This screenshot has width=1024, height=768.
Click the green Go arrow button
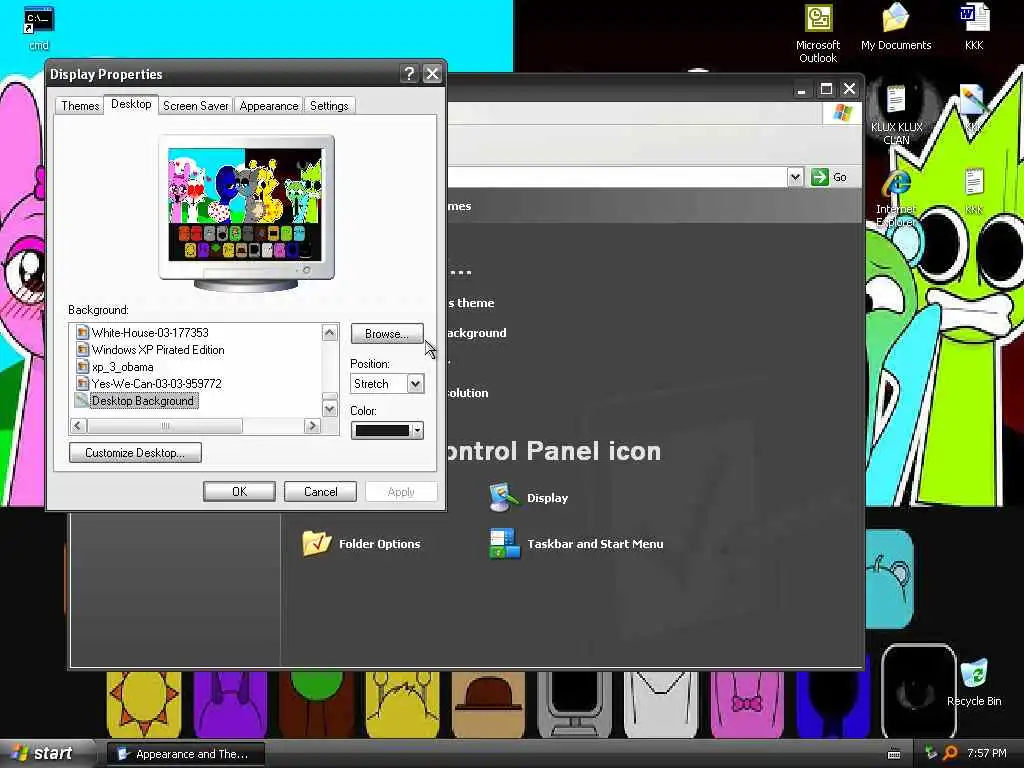[x=820, y=177]
